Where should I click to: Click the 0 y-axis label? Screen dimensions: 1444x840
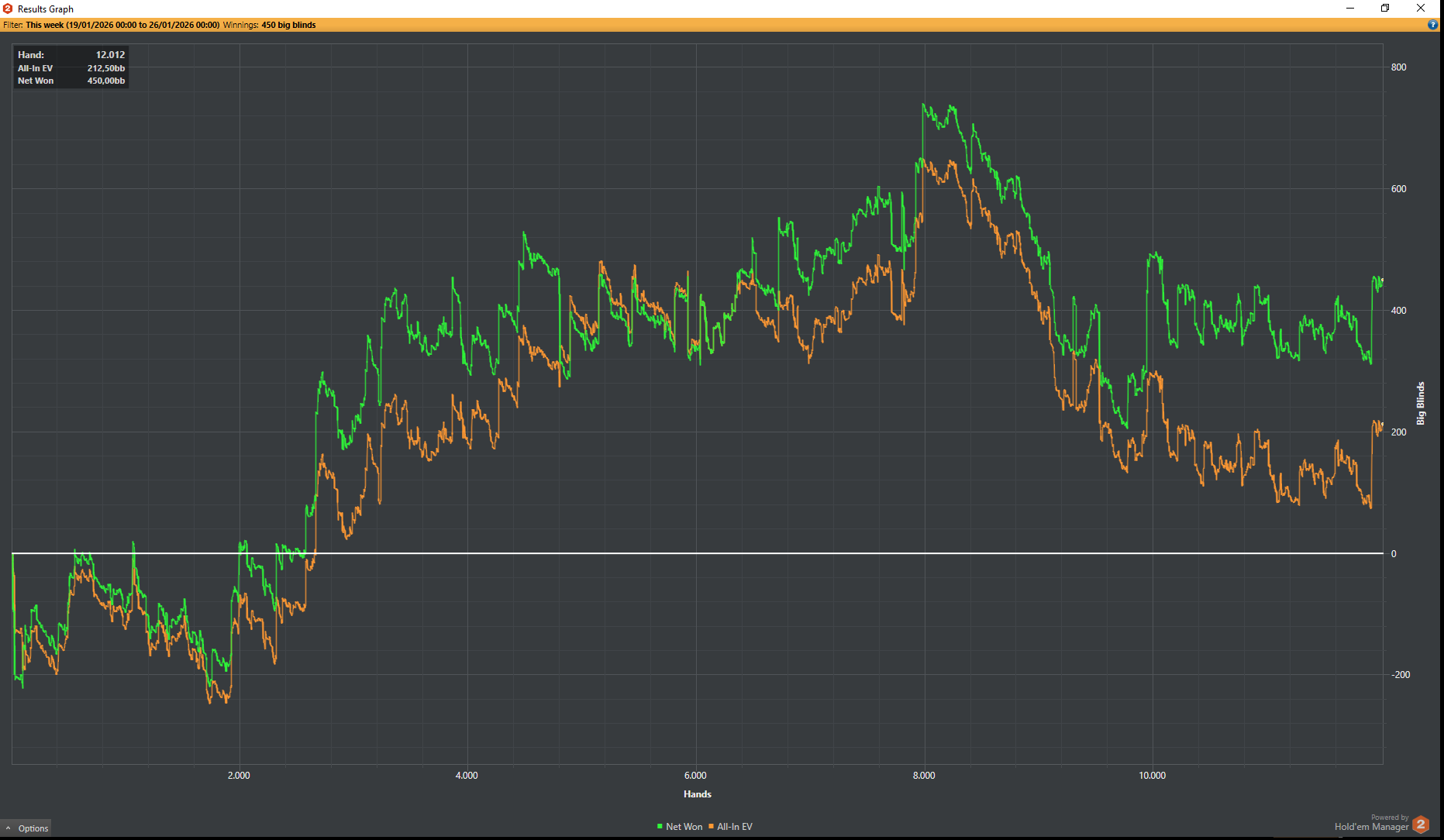[x=1394, y=554]
